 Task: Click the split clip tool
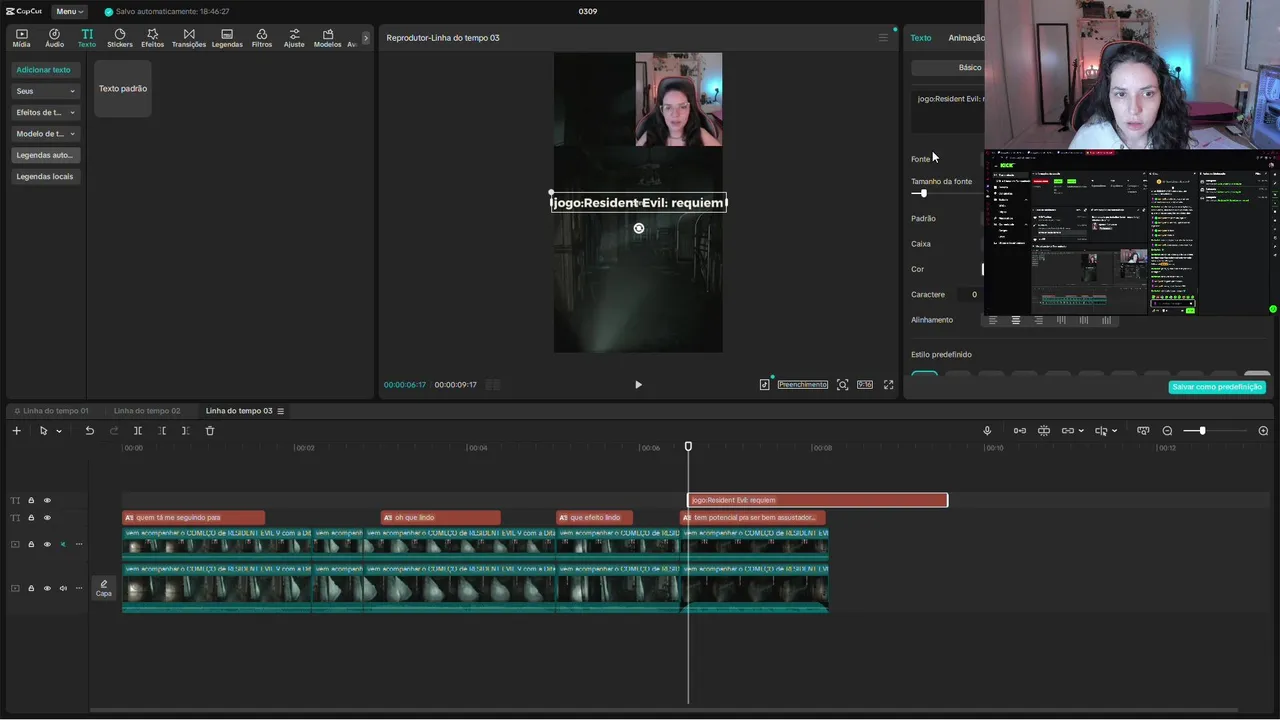(x=138, y=431)
